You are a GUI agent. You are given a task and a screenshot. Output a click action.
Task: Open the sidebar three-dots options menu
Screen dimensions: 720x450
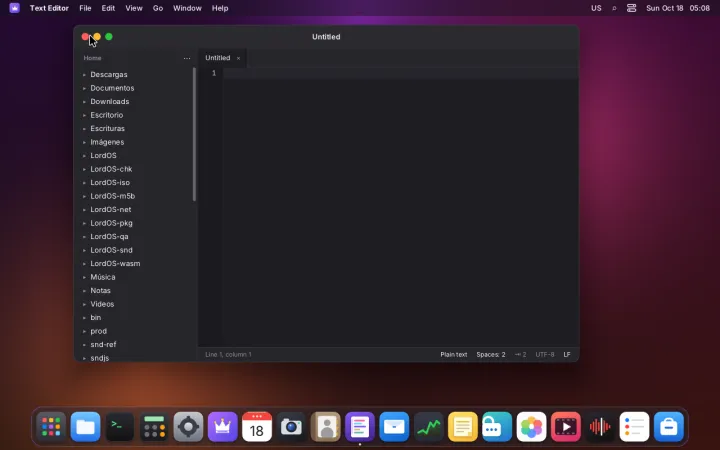(187, 58)
